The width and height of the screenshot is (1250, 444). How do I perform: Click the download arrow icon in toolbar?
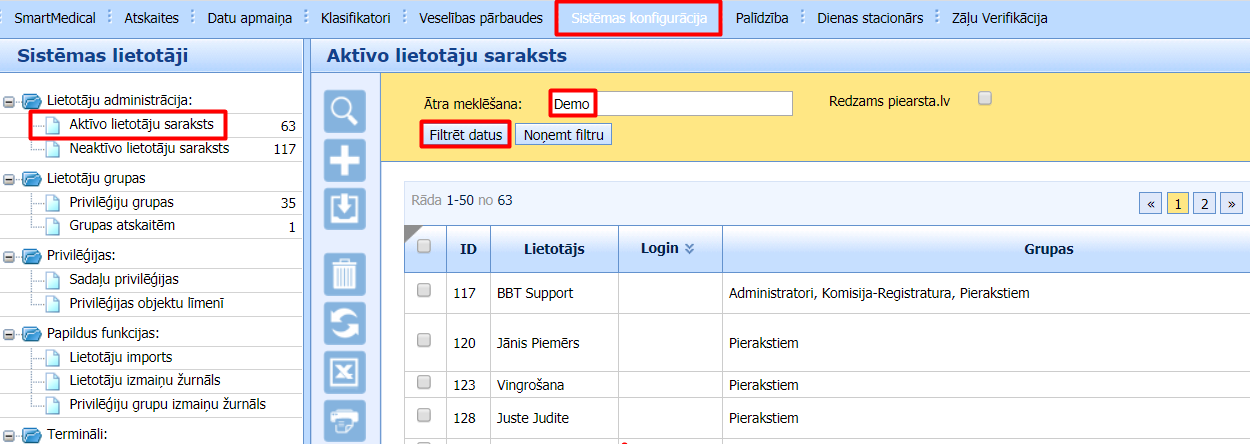(x=345, y=209)
